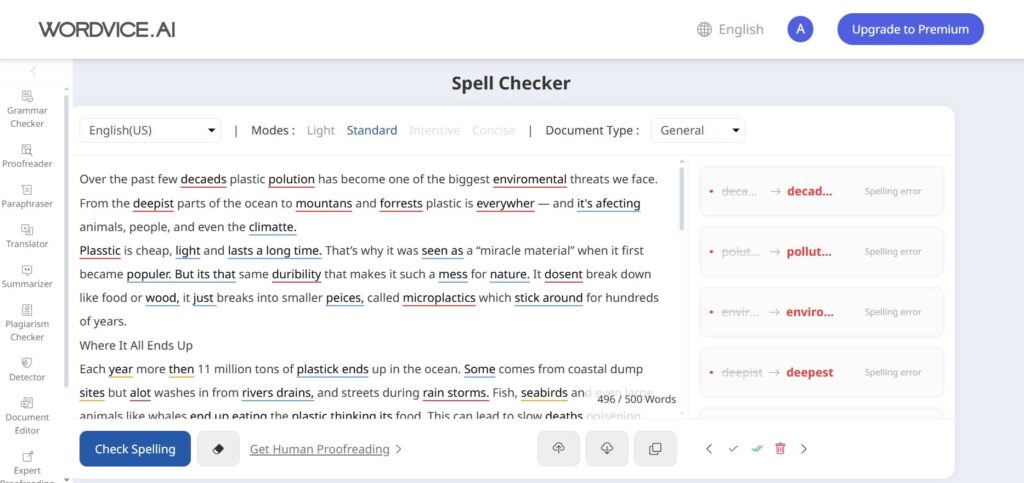Open the Document Type General dropdown

(698, 131)
